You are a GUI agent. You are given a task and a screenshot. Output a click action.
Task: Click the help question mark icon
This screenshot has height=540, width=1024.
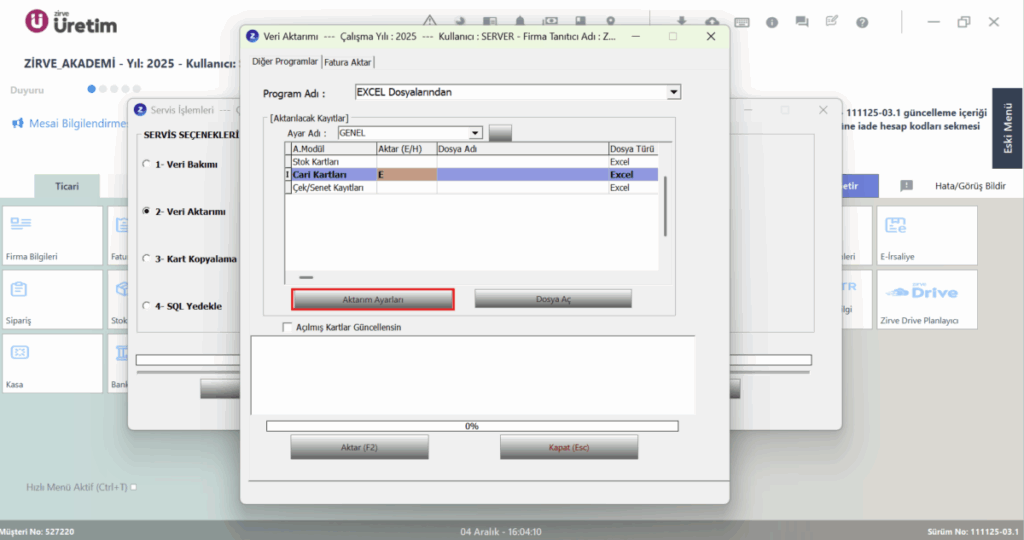862,22
